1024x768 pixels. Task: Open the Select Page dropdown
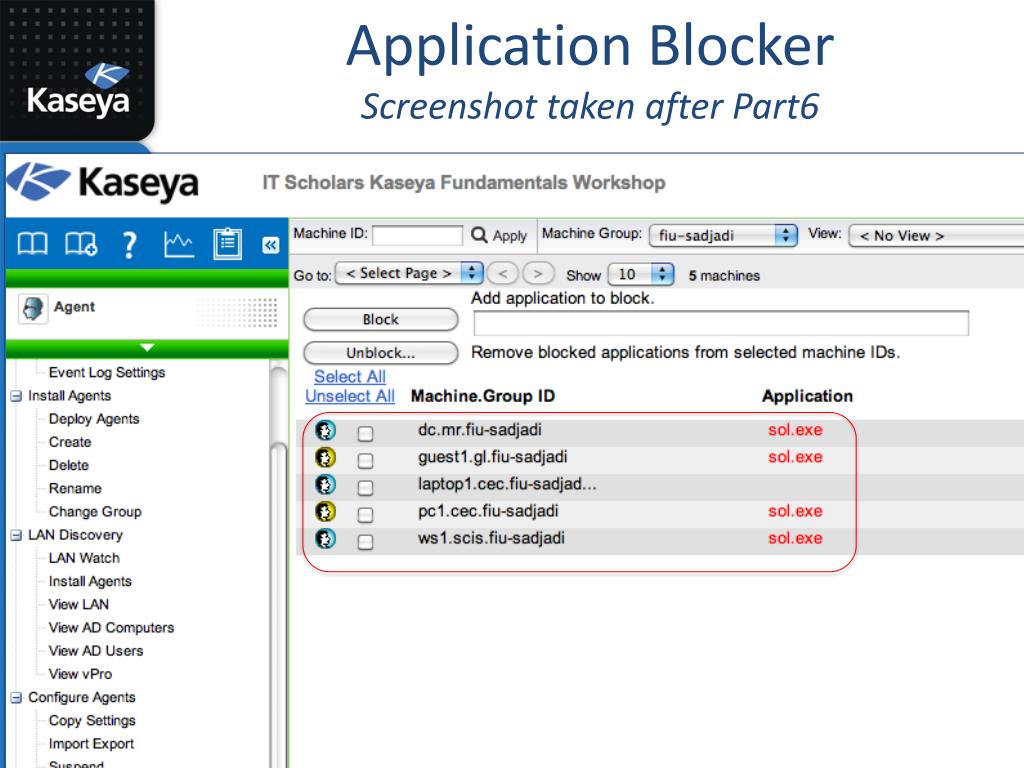[409, 273]
